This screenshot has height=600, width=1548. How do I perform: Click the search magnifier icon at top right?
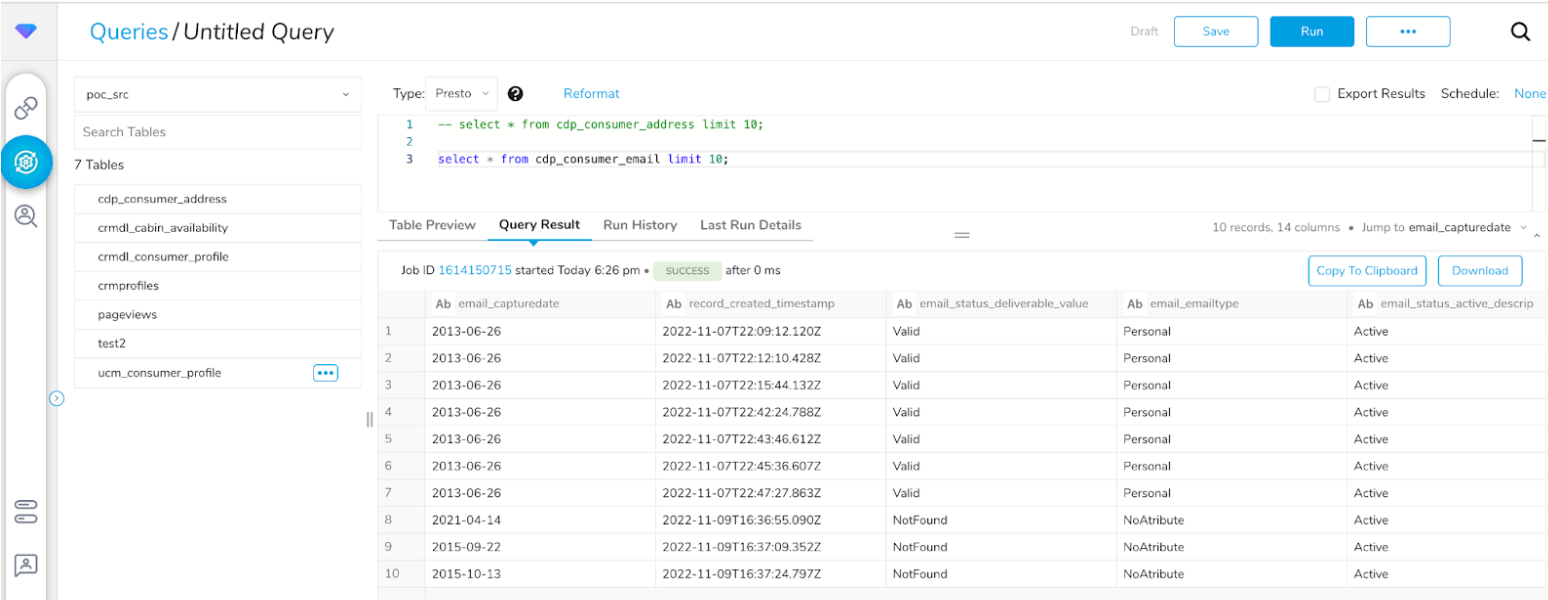tap(1520, 32)
